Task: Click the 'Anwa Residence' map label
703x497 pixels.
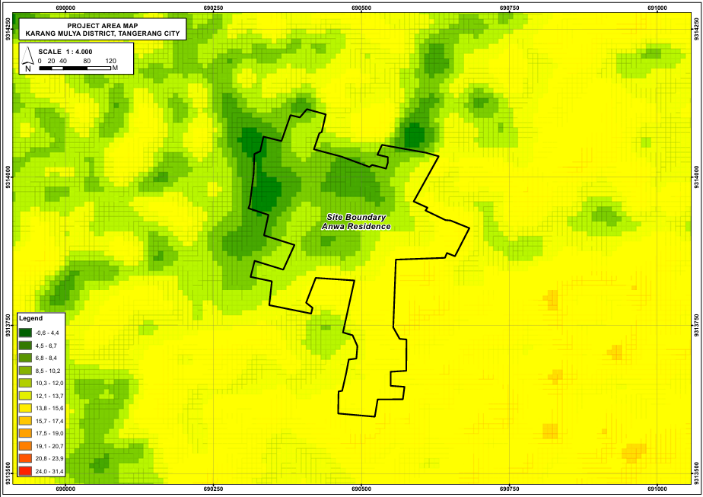Action: [356, 226]
